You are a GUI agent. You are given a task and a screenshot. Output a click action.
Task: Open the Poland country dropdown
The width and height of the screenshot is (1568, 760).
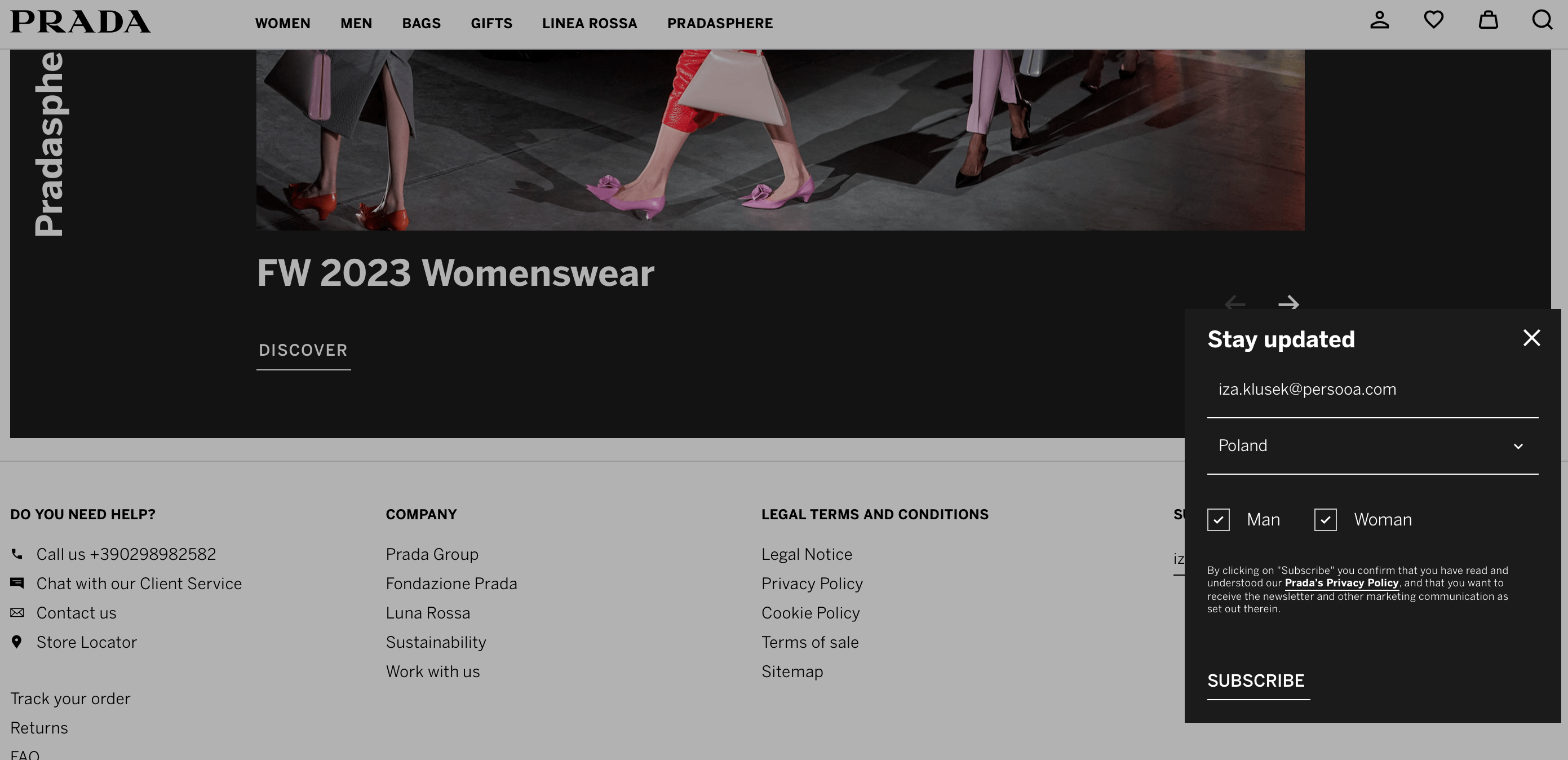[x=1372, y=446]
